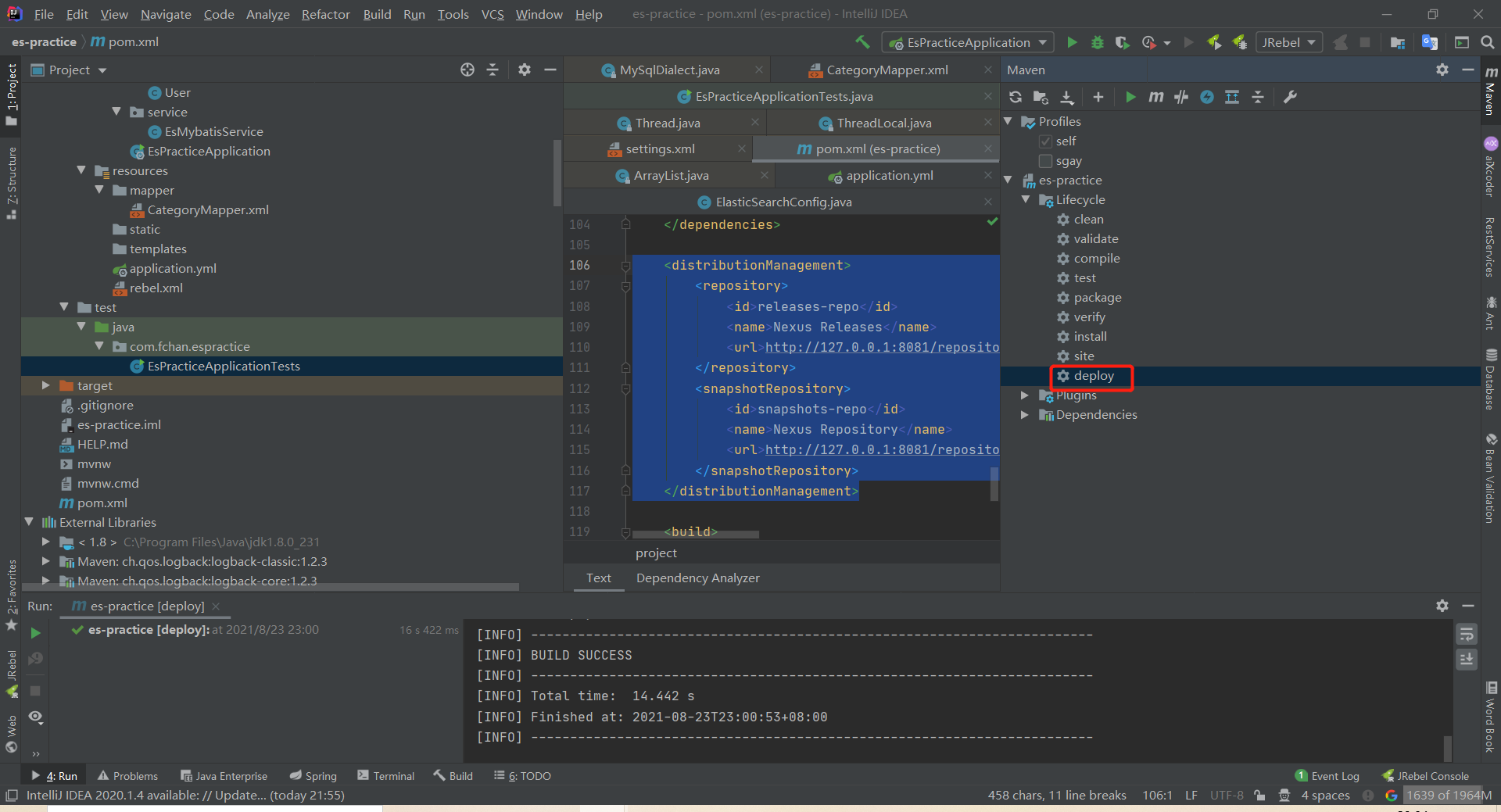Click Select Opened File crosshair in Project panel
This screenshot has height=812, width=1501.
click(x=467, y=70)
